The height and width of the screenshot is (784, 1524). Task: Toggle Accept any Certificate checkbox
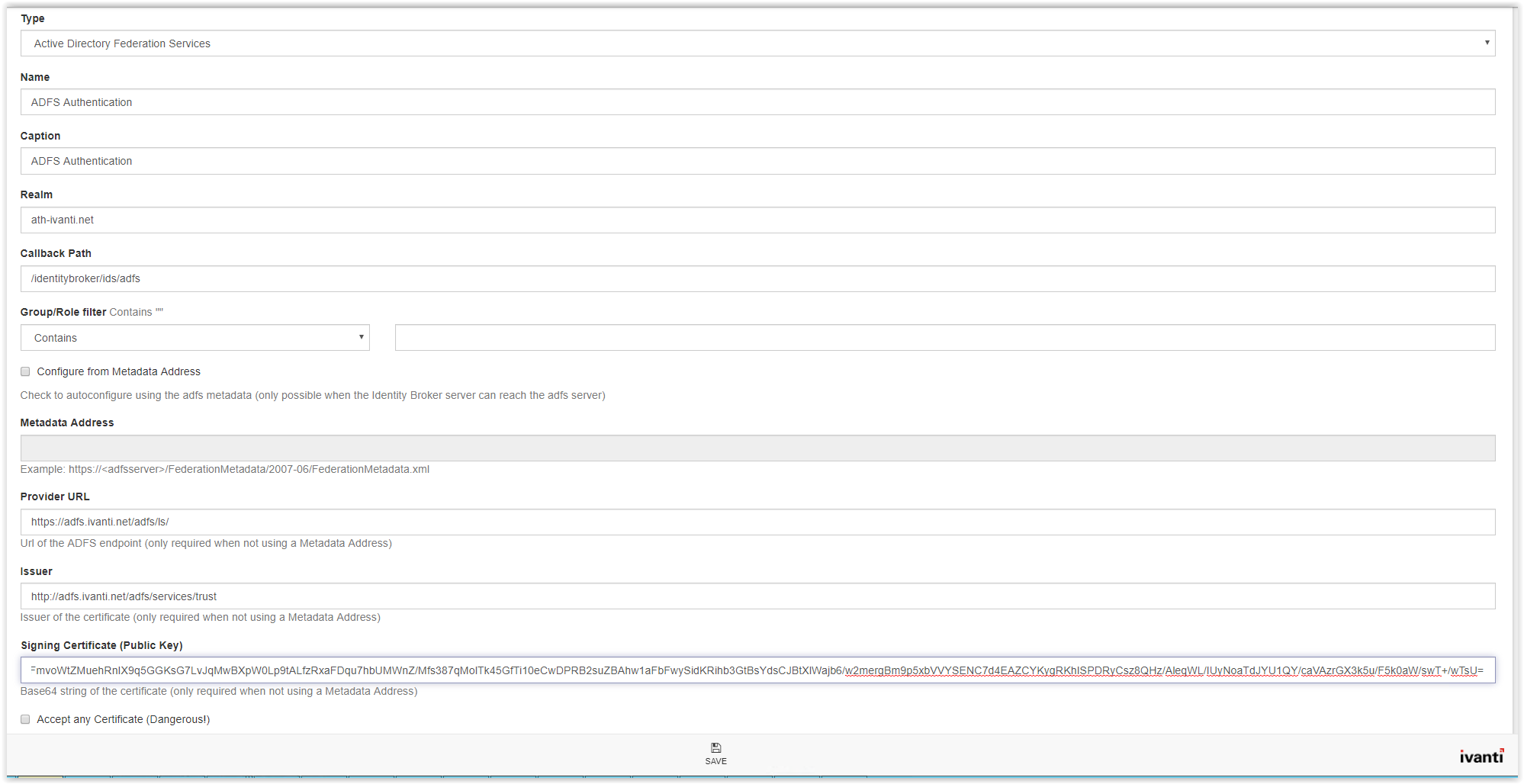tap(25, 719)
